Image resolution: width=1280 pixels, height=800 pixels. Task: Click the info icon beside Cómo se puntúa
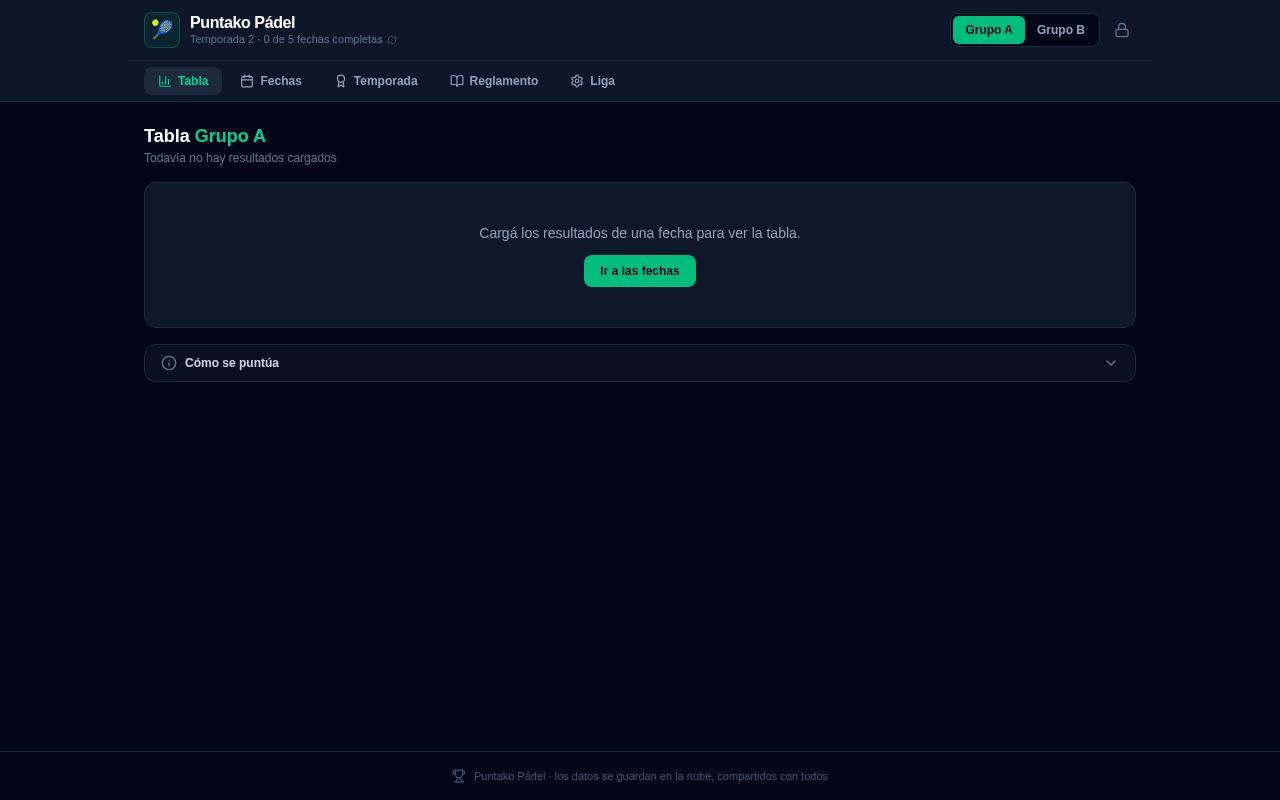(169, 363)
